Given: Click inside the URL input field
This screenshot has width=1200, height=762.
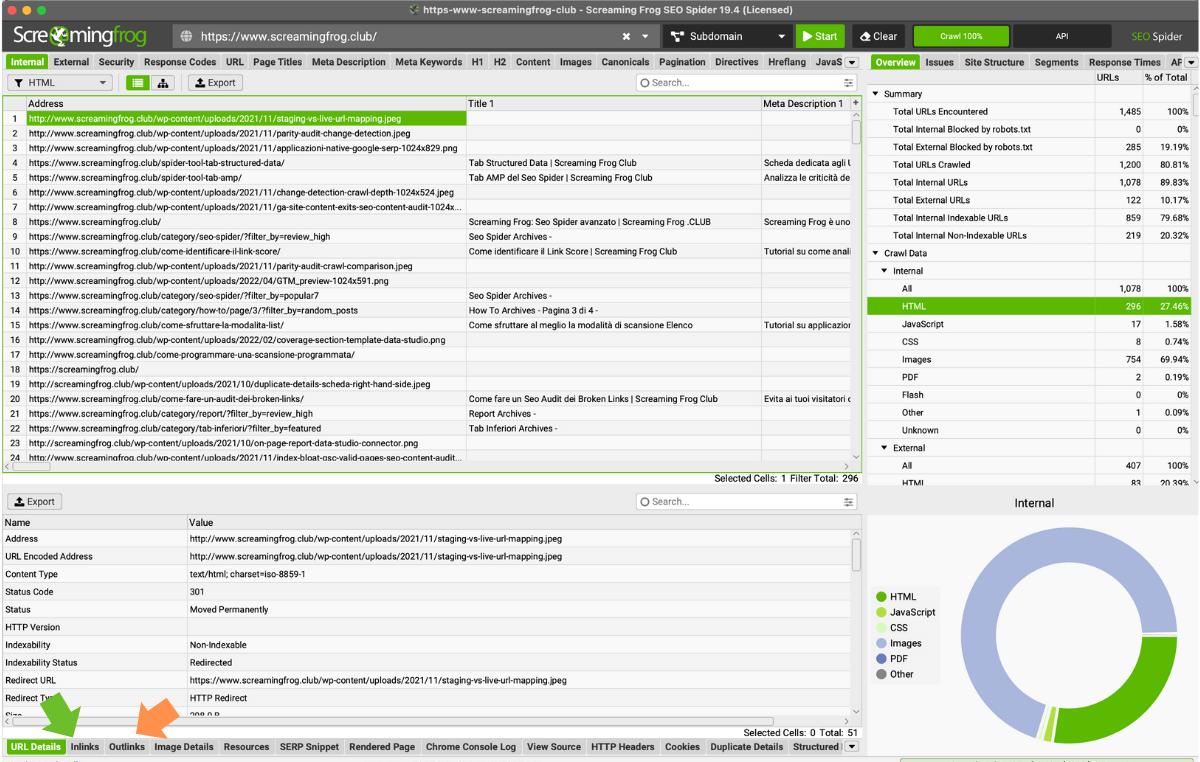Looking at the screenshot, I should [x=400, y=36].
